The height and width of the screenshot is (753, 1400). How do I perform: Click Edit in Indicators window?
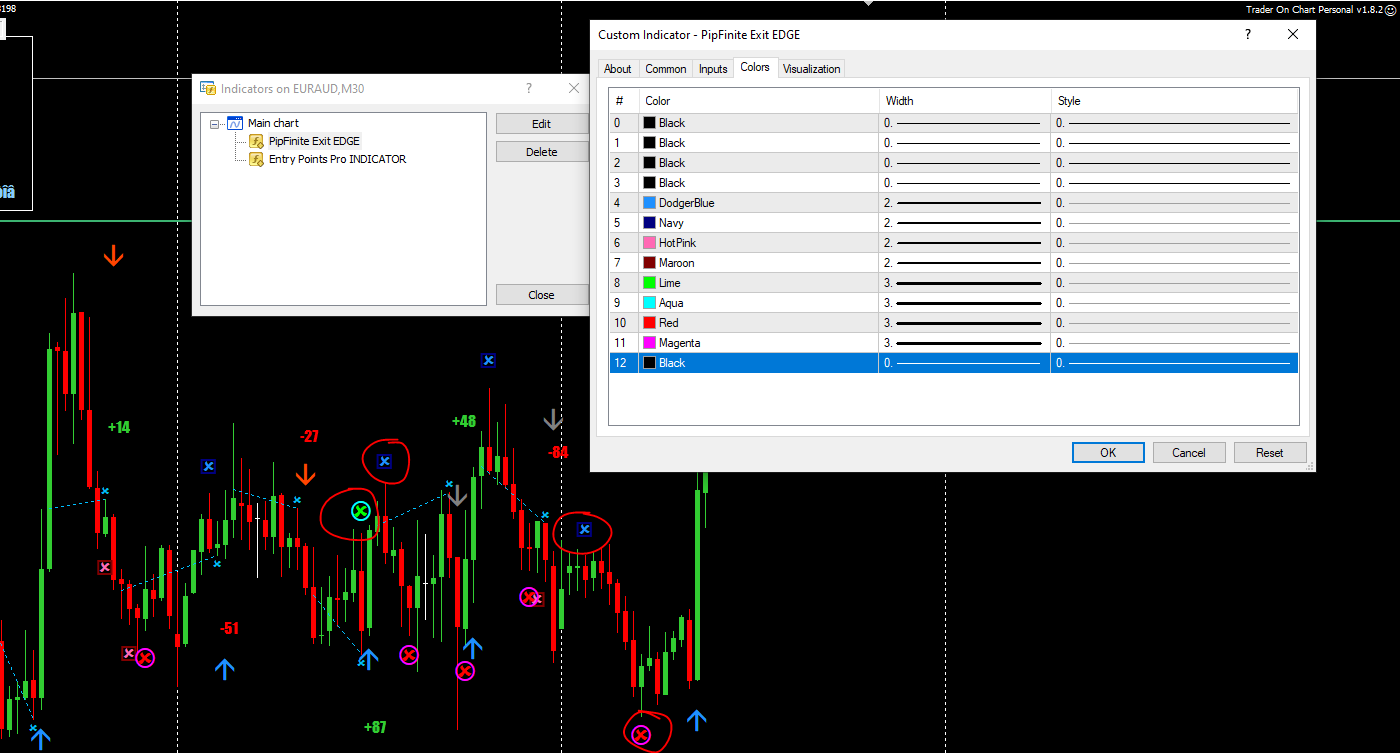541,124
